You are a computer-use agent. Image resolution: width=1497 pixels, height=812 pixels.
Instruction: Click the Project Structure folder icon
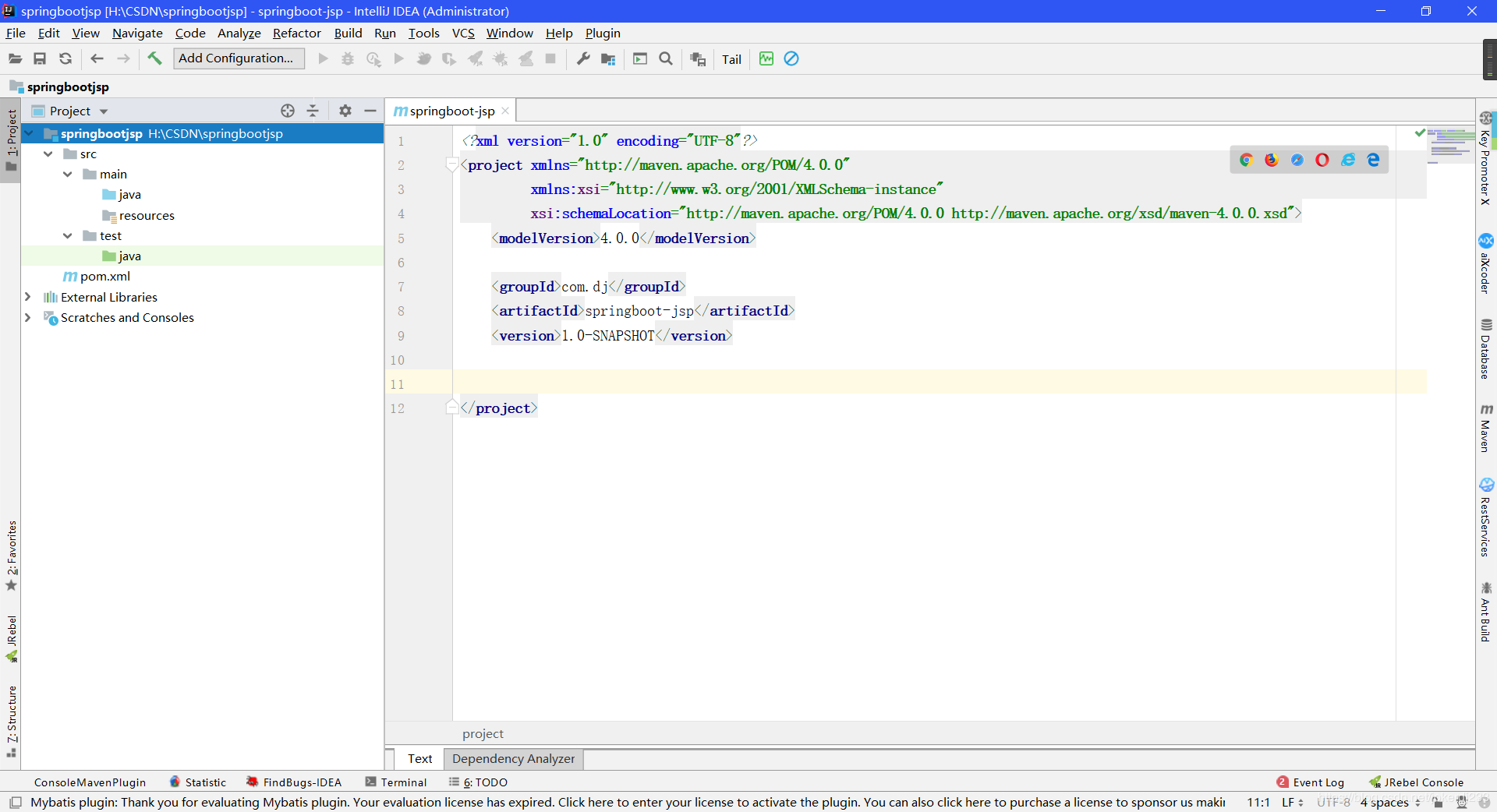pos(608,58)
